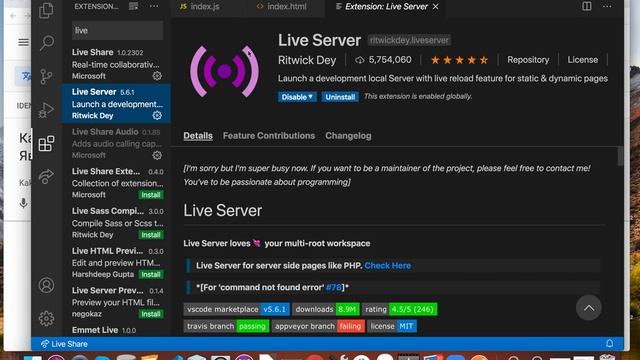This screenshot has height=360, width=640.
Task: Install Live Sass Compiler extension
Action: click(x=151, y=235)
